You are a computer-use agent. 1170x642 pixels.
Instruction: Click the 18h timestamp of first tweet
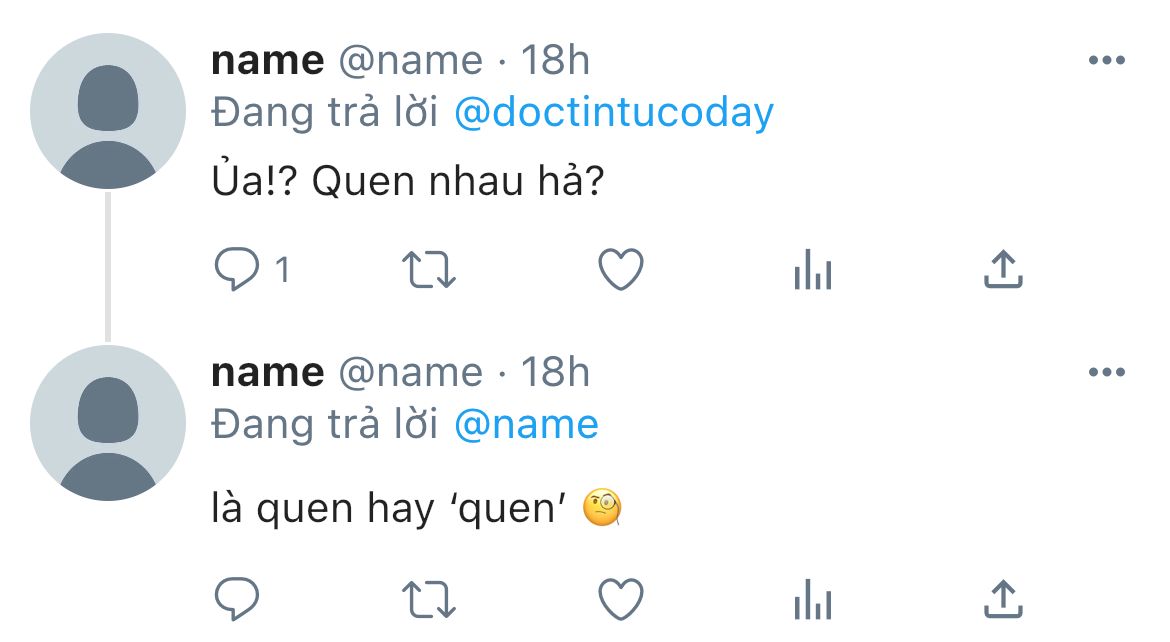pyautogui.click(x=556, y=61)
